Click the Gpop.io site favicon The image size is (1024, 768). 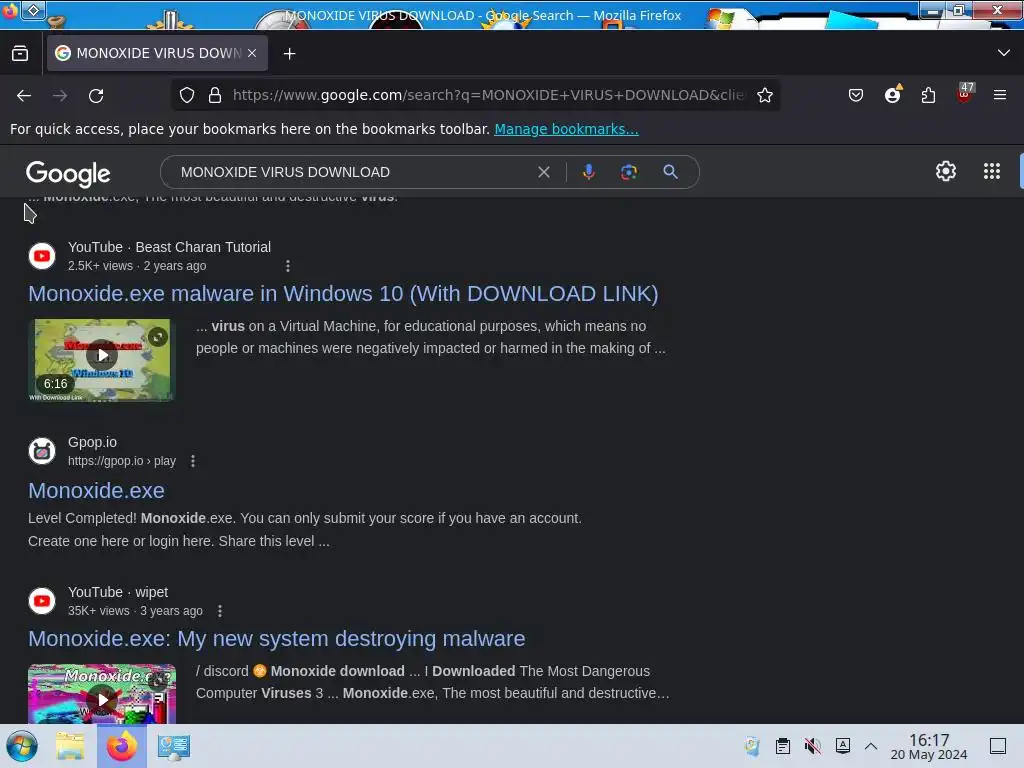point(42,451)
